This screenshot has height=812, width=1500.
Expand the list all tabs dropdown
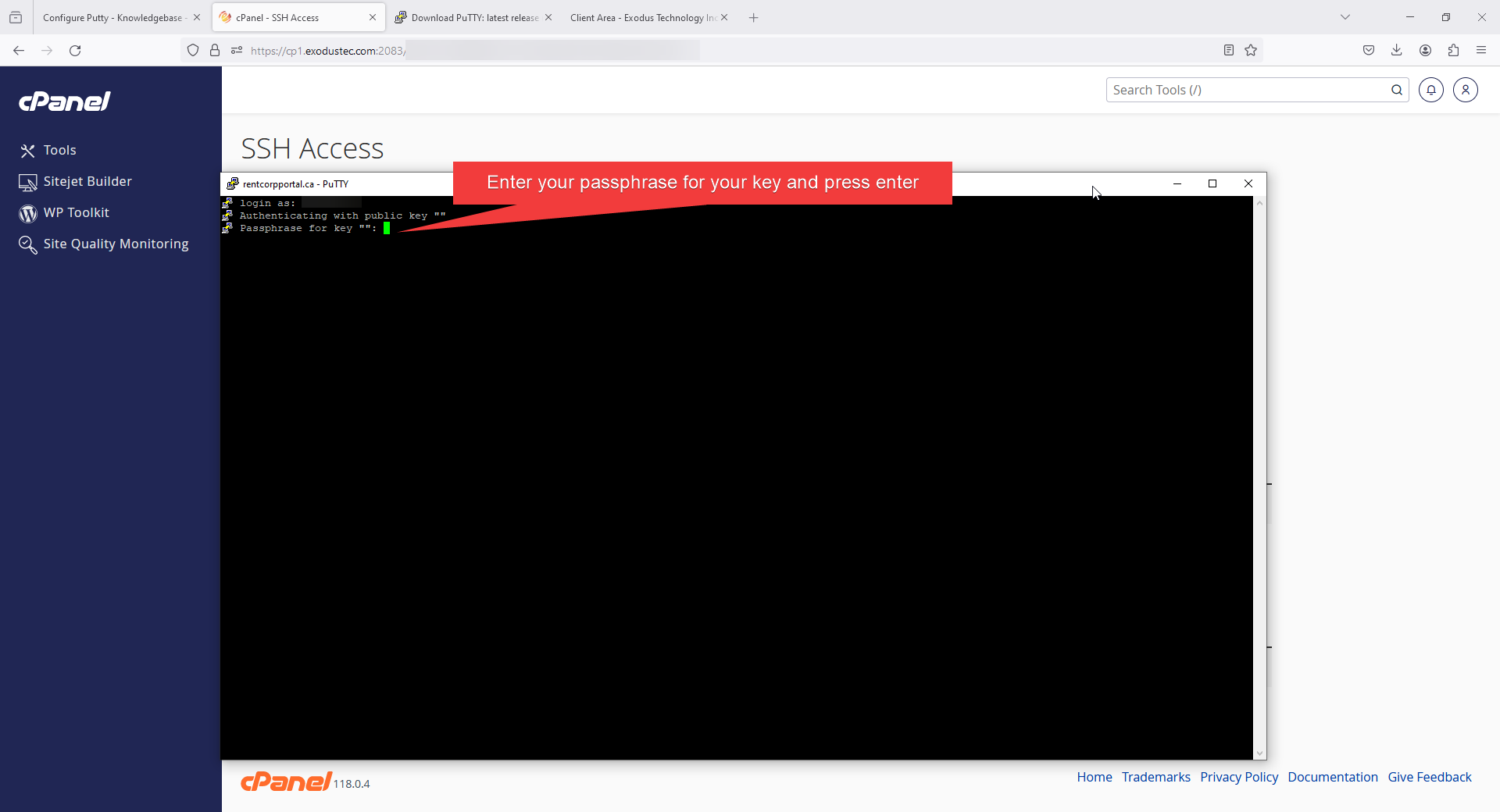[1345, 17]
